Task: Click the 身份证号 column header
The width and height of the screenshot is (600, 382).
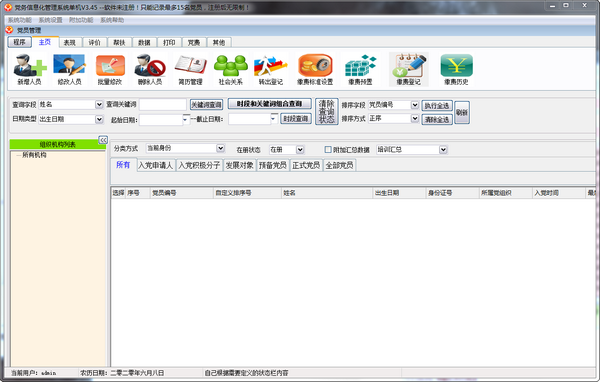Action: [452, 193]
